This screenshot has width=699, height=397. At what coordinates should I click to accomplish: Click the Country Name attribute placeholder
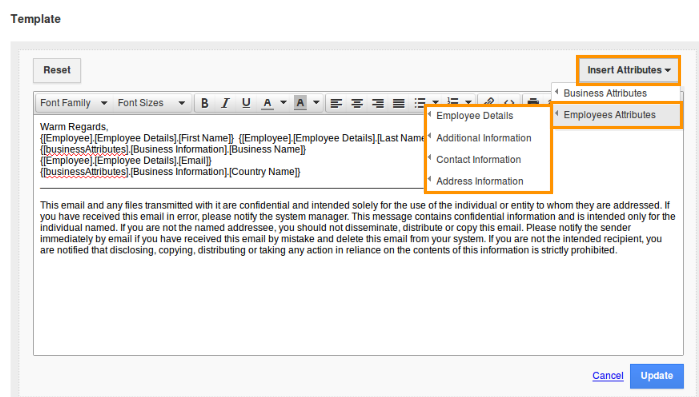tap(170, 172)
